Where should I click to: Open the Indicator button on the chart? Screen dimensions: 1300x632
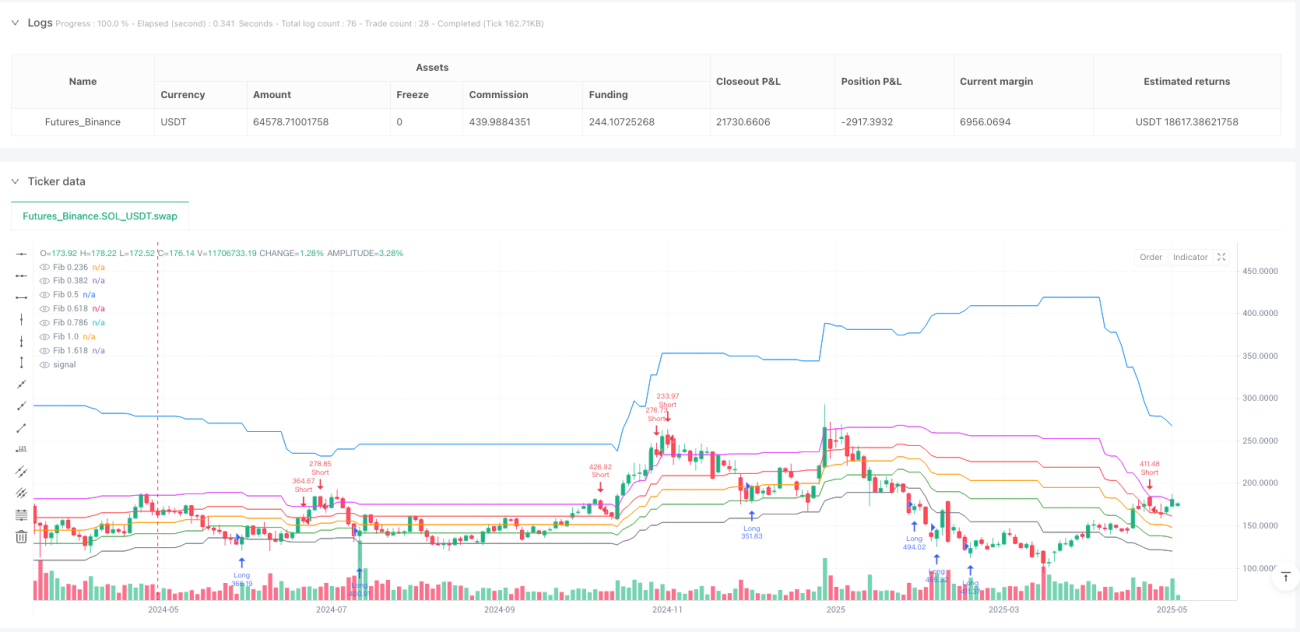1190,257
